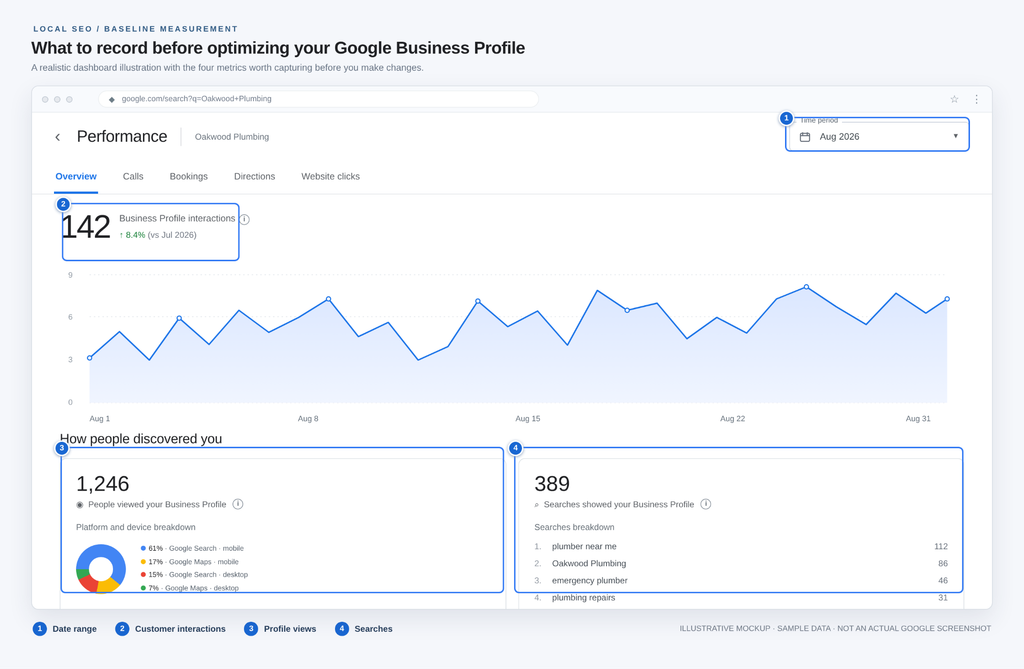Viewport: 1024px width, 669px height.
Task: Click 'Platform and device breakdown' label
Action: click(x=136, y=527)
